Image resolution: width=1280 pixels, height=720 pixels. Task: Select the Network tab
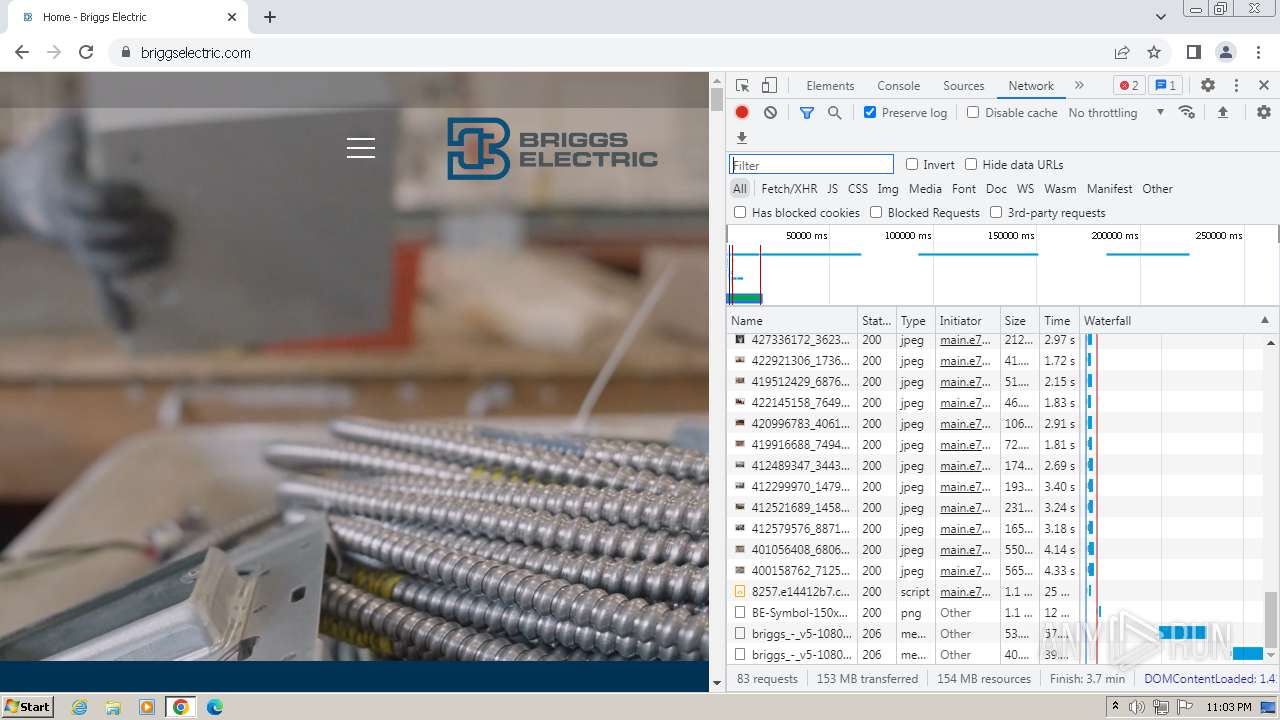(x=1031, y=86)
